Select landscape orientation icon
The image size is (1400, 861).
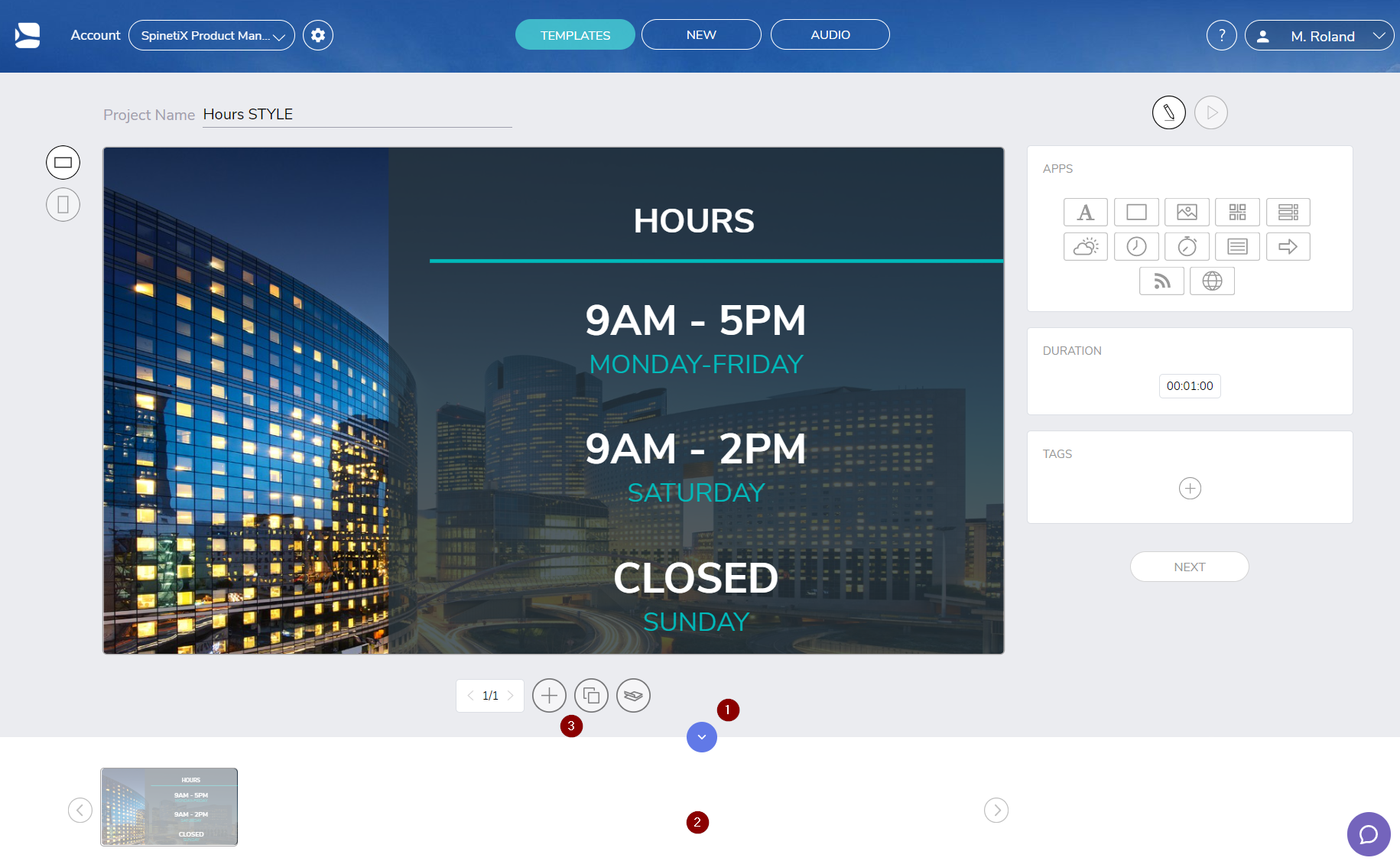pos(63,162)
